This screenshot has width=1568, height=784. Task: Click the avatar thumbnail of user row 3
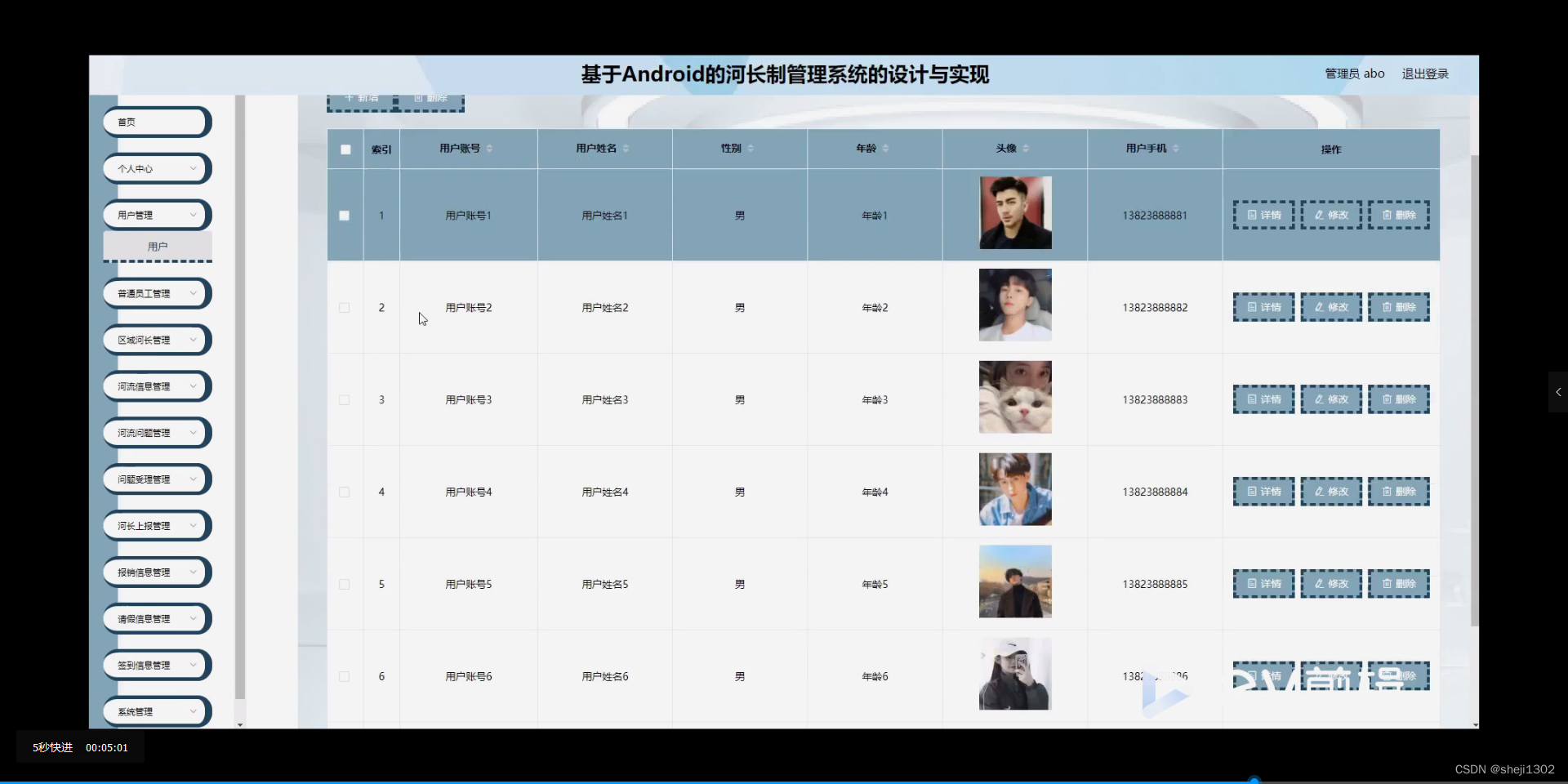point(1014,397)
